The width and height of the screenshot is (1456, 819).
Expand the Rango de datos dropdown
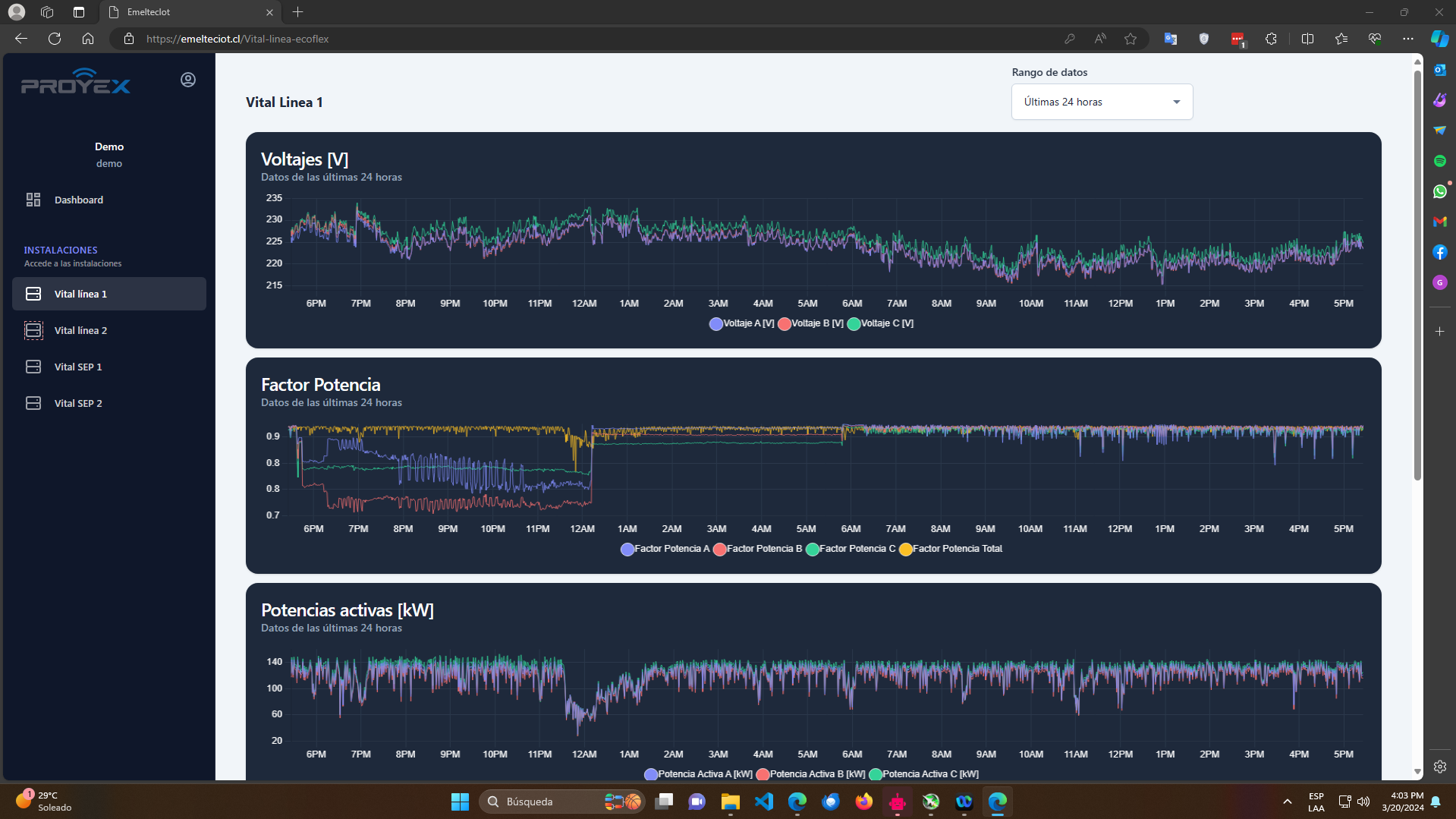[1102, 102]
